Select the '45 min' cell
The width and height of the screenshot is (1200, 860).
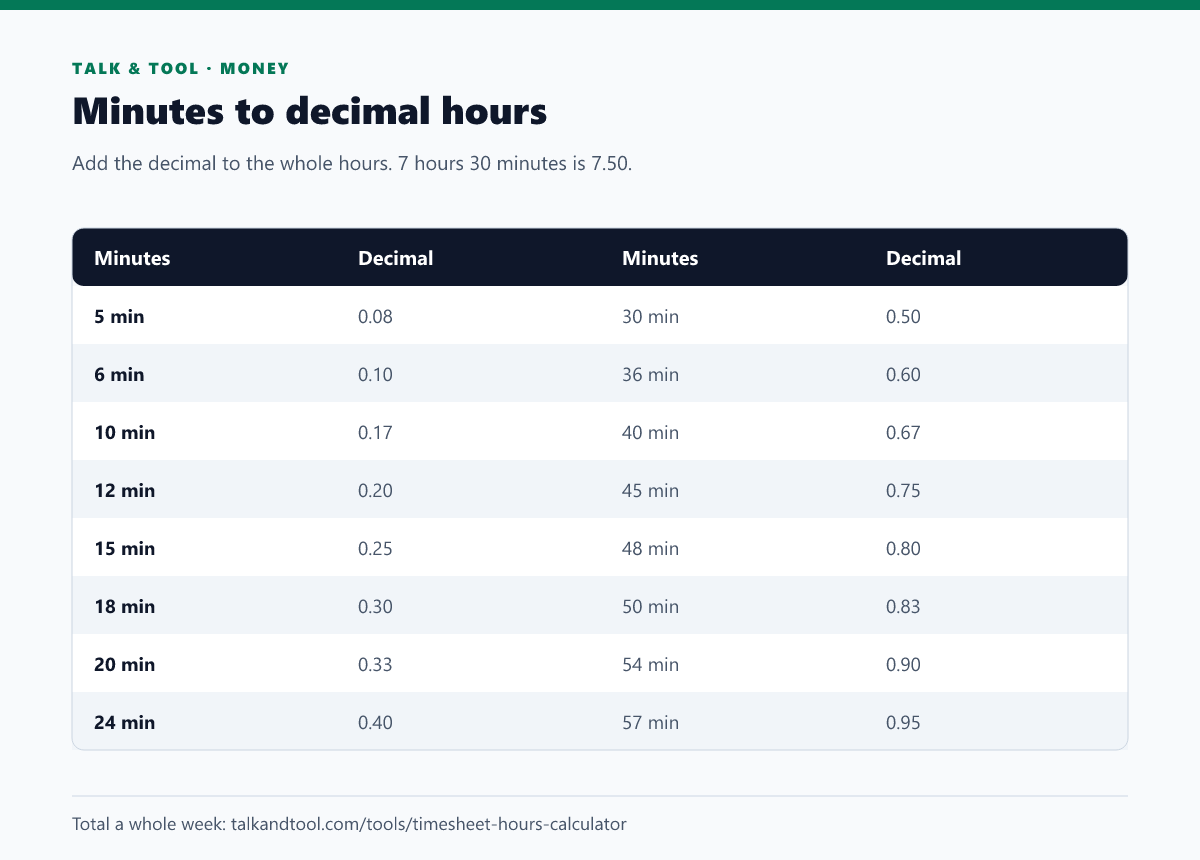click(651, 491)
